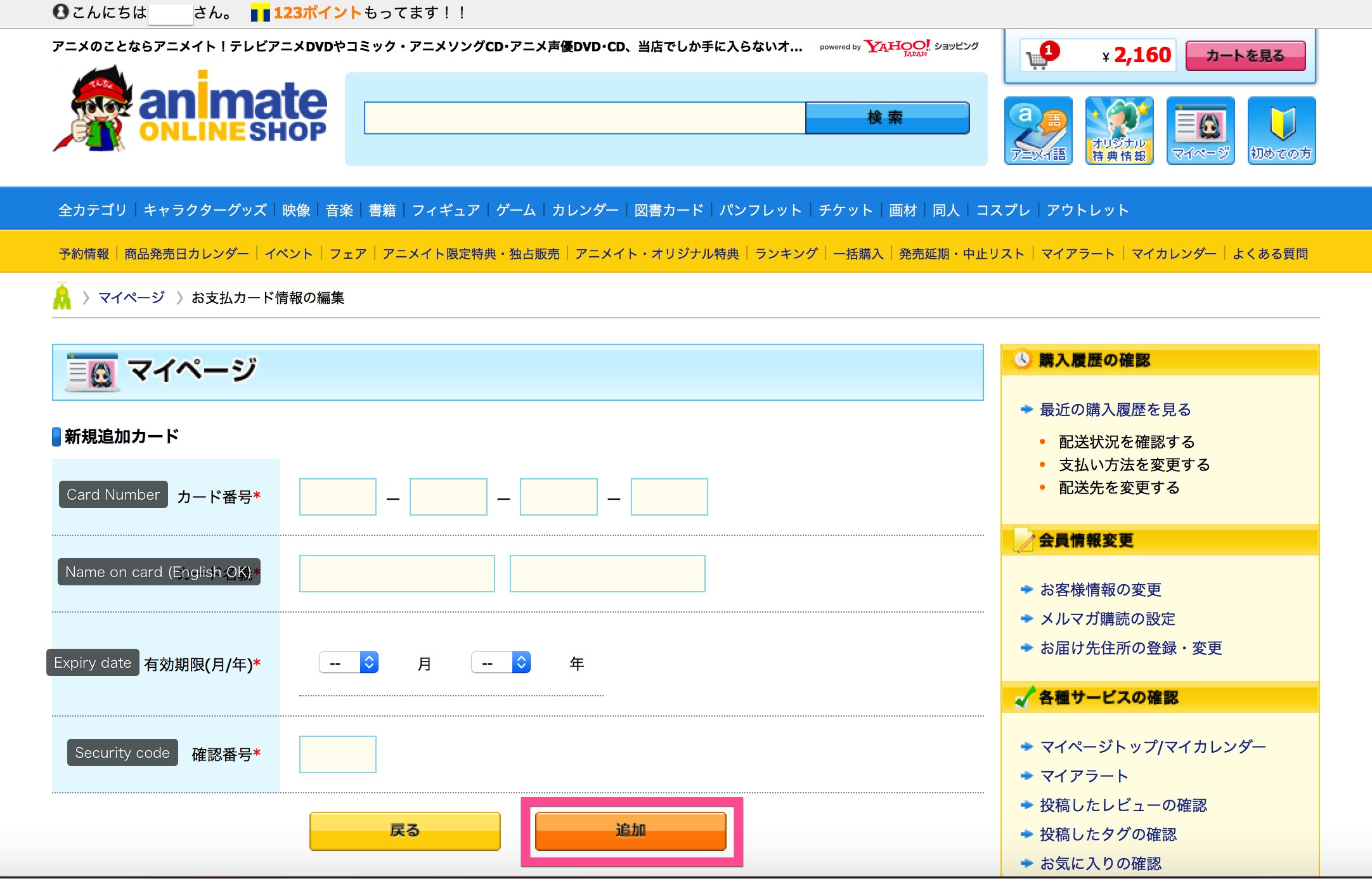This screenshot has height=879, width=1372.
Task: Open the 初めての方 beginner guide icon
Action: pyautogui.click(x=1281, y=131)
